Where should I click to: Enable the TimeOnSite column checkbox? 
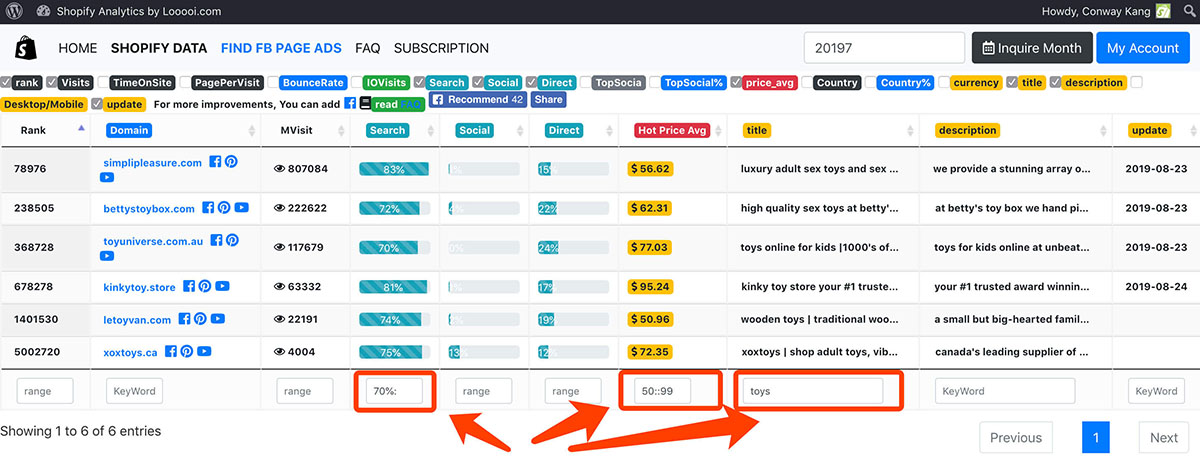click(103, 83)
